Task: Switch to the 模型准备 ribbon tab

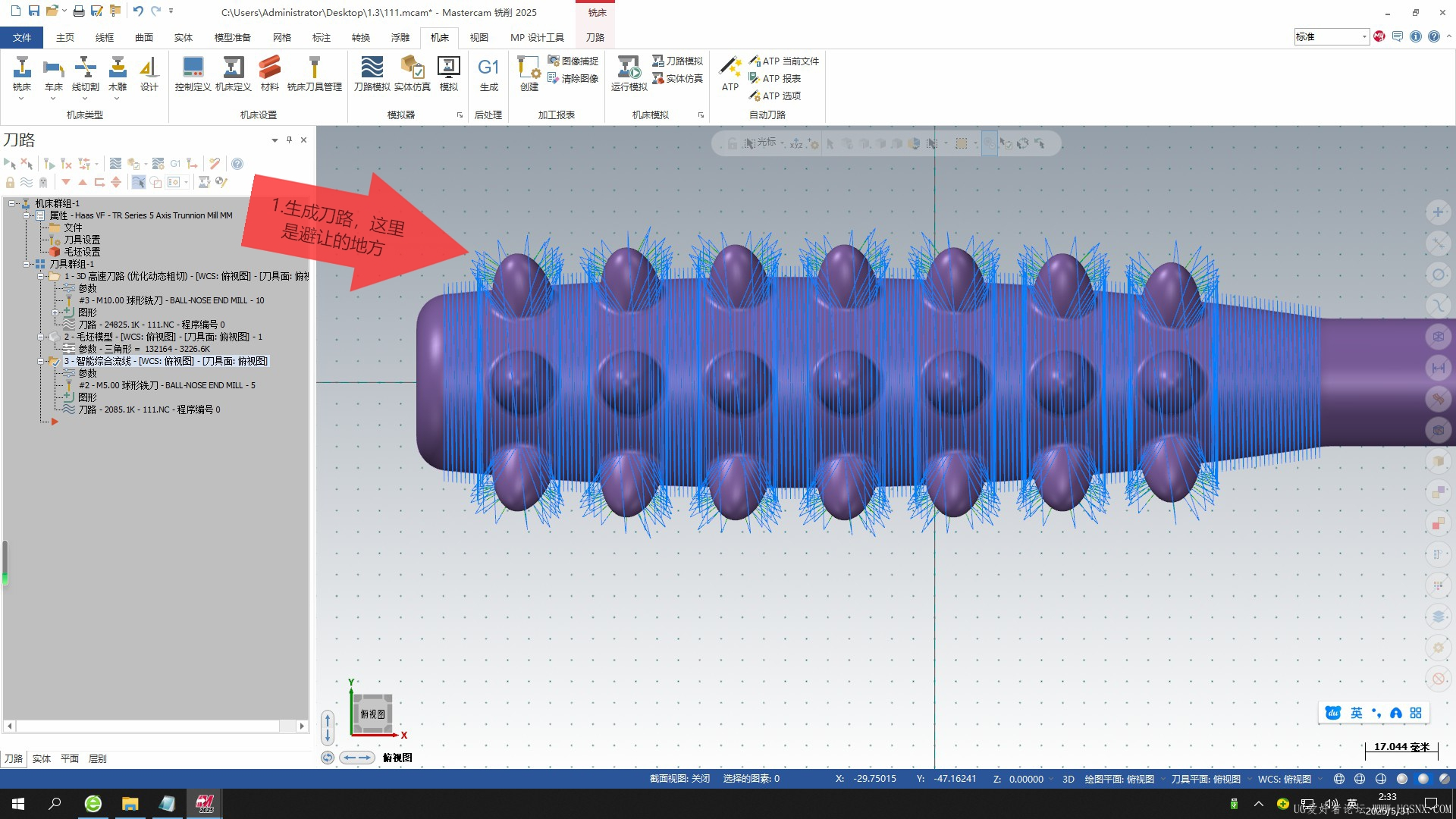Action: [232, 37]
